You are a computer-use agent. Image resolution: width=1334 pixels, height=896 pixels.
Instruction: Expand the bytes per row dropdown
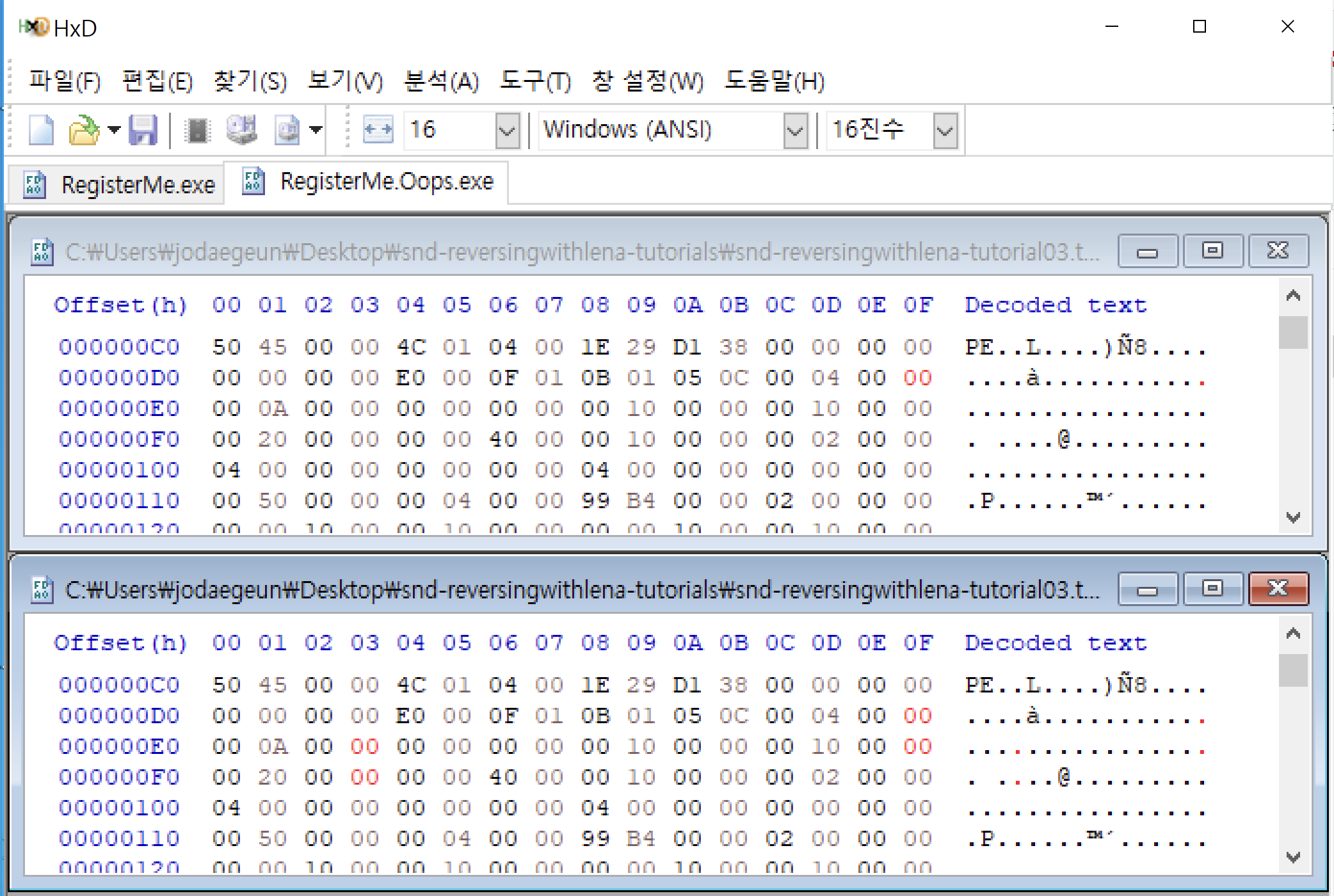click(507, 131)
